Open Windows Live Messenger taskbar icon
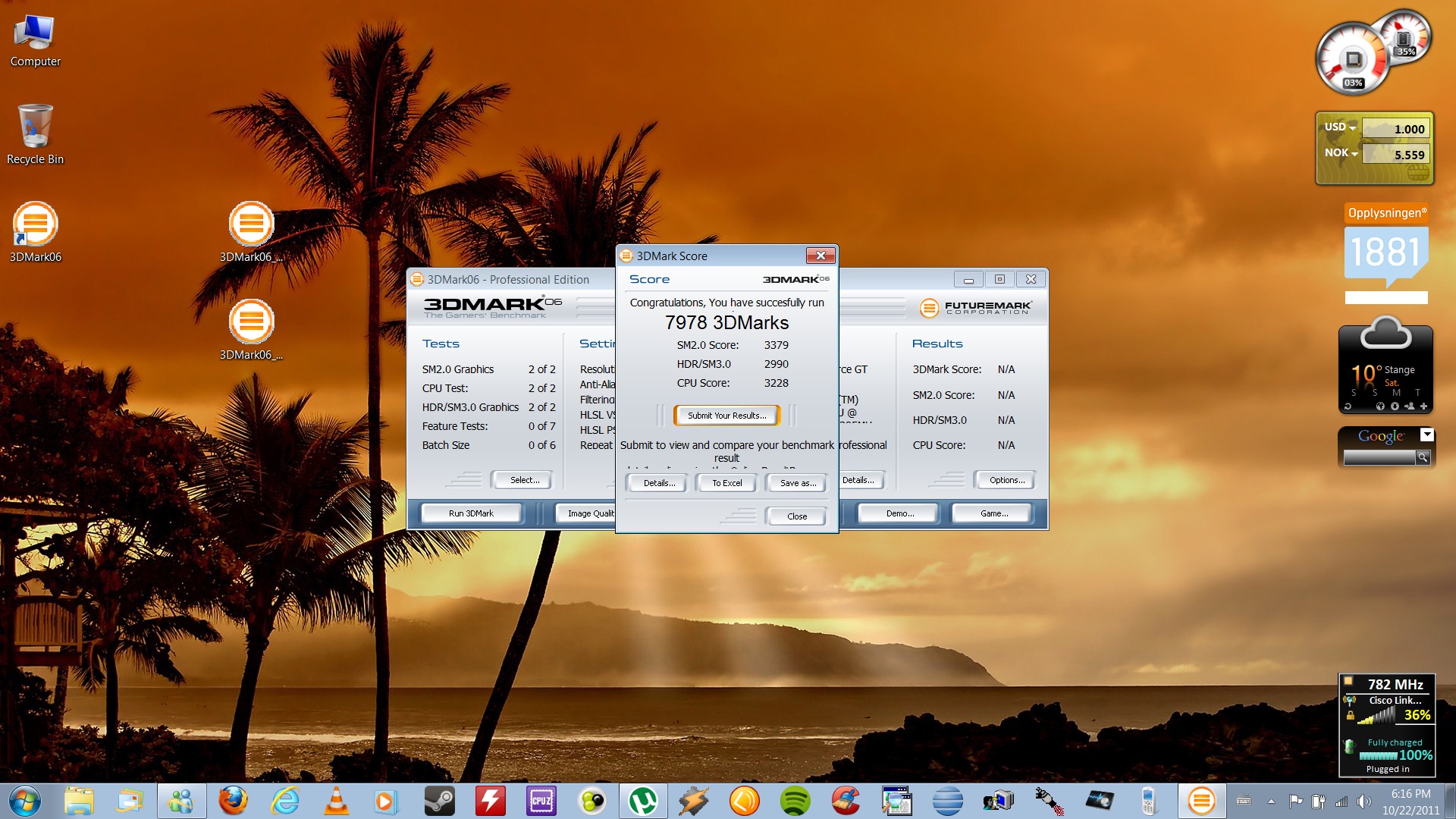The width and height of the screenshot is (1456, 819). click(181, 801)
